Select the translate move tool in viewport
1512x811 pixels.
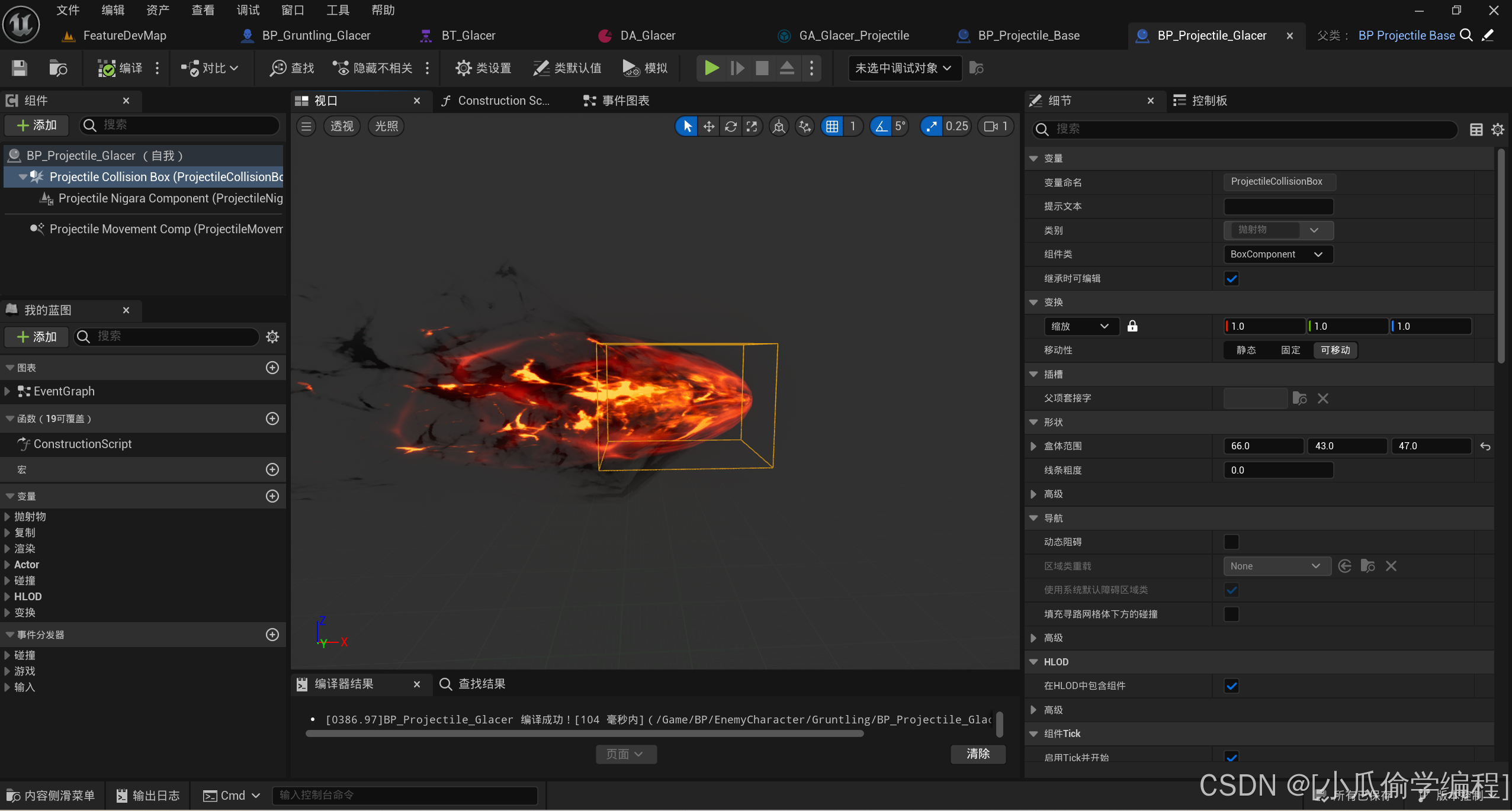pyautogui.click(x=708, y=126)
